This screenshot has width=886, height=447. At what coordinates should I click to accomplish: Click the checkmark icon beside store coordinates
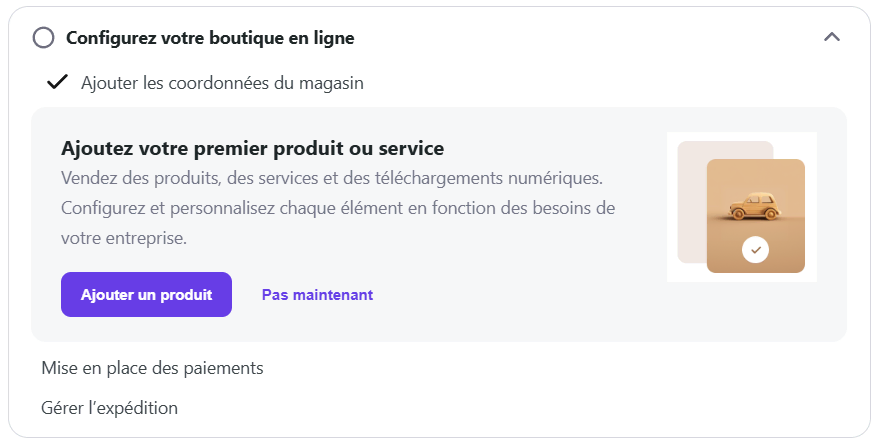tap(58, 82)
